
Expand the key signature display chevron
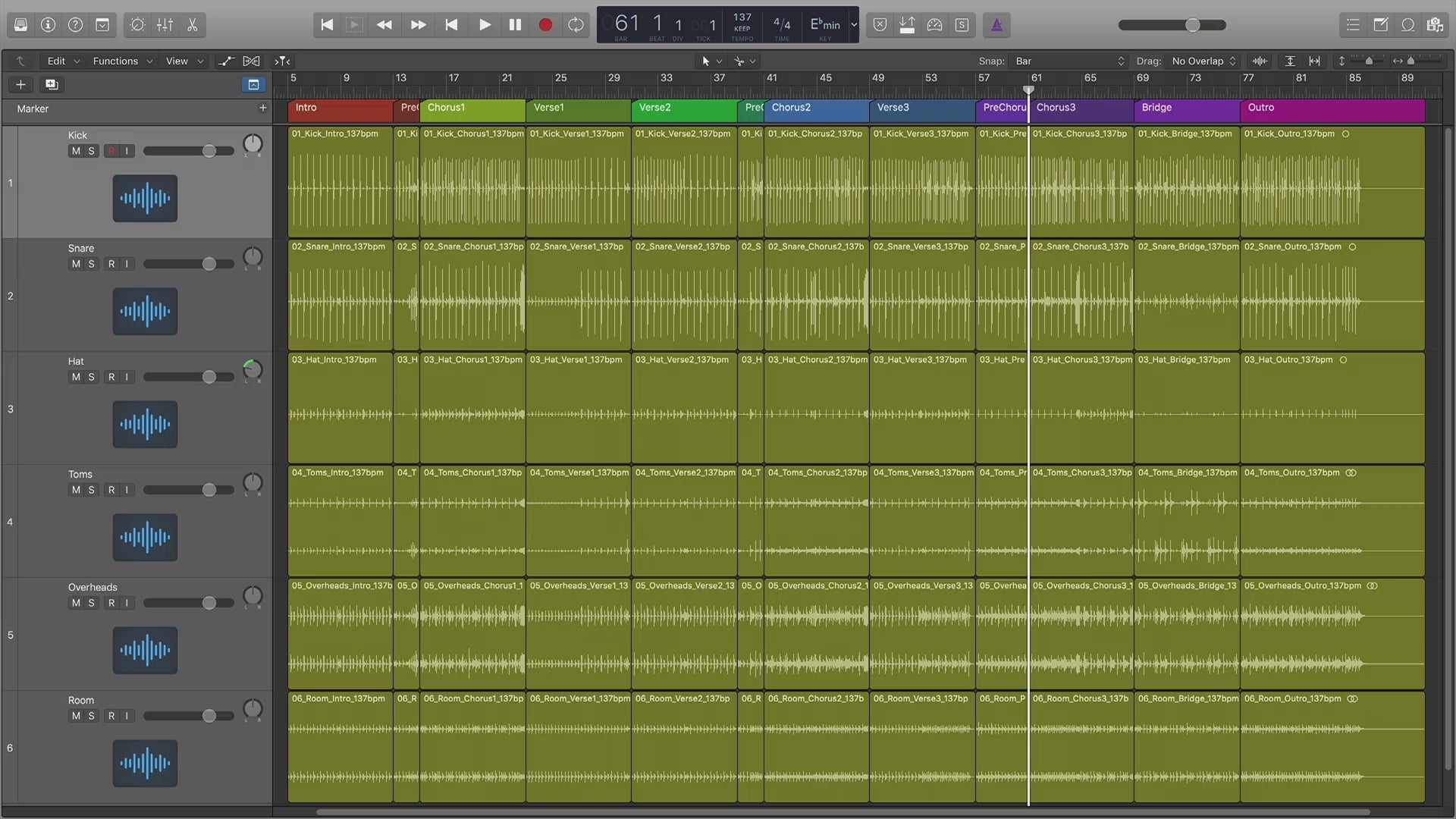pos(854,25)
